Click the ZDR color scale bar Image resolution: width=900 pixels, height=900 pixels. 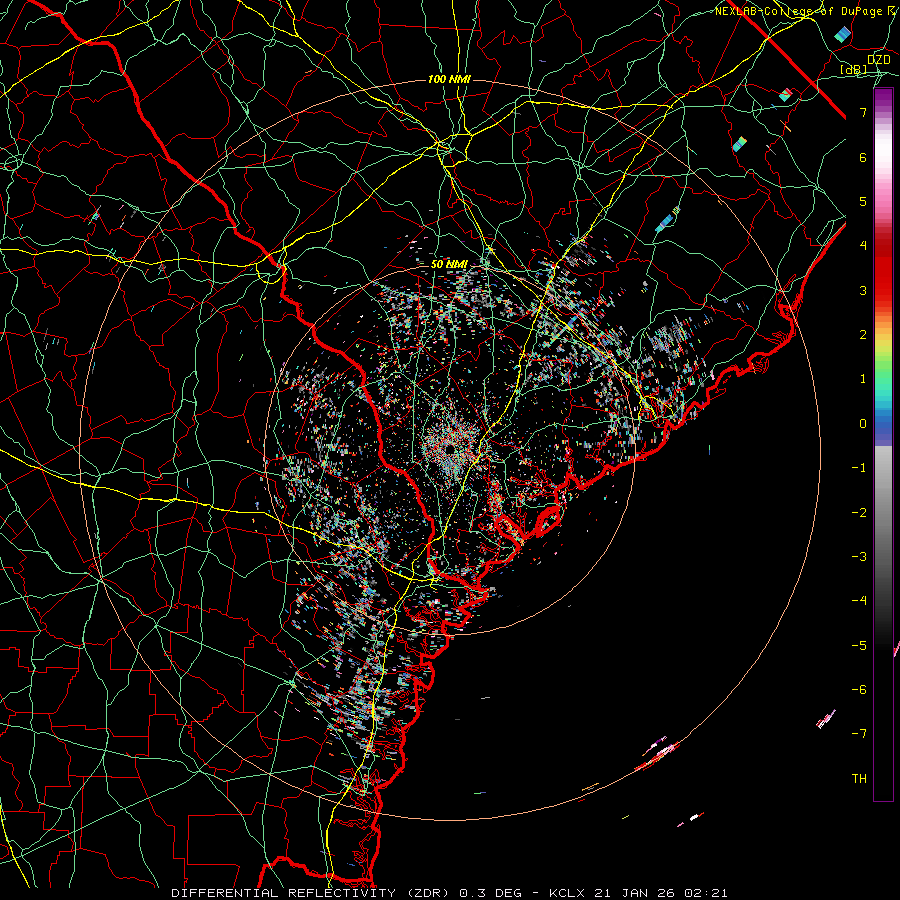click(883, 444)
